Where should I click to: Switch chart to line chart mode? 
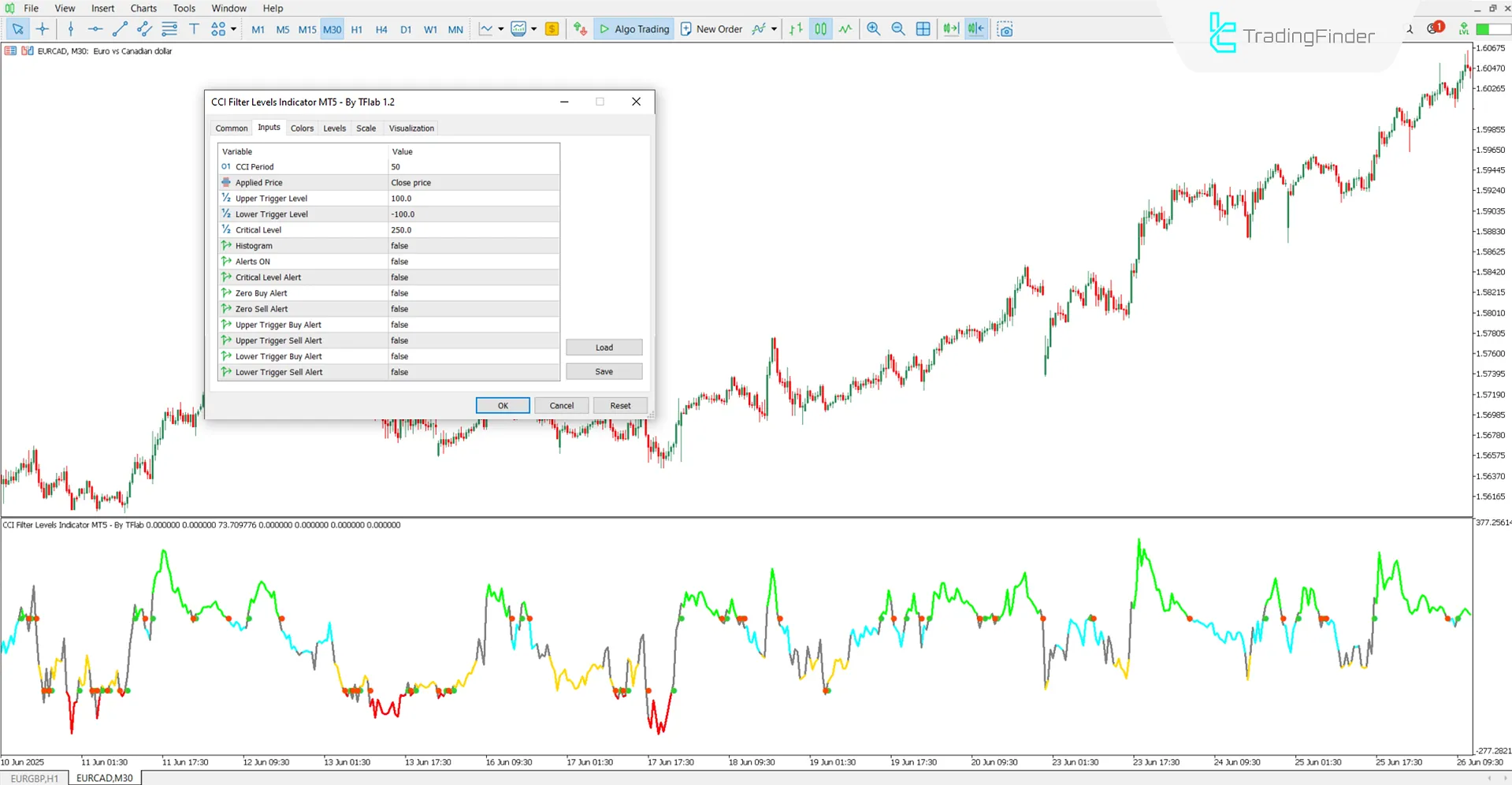(x=845, y=29)
